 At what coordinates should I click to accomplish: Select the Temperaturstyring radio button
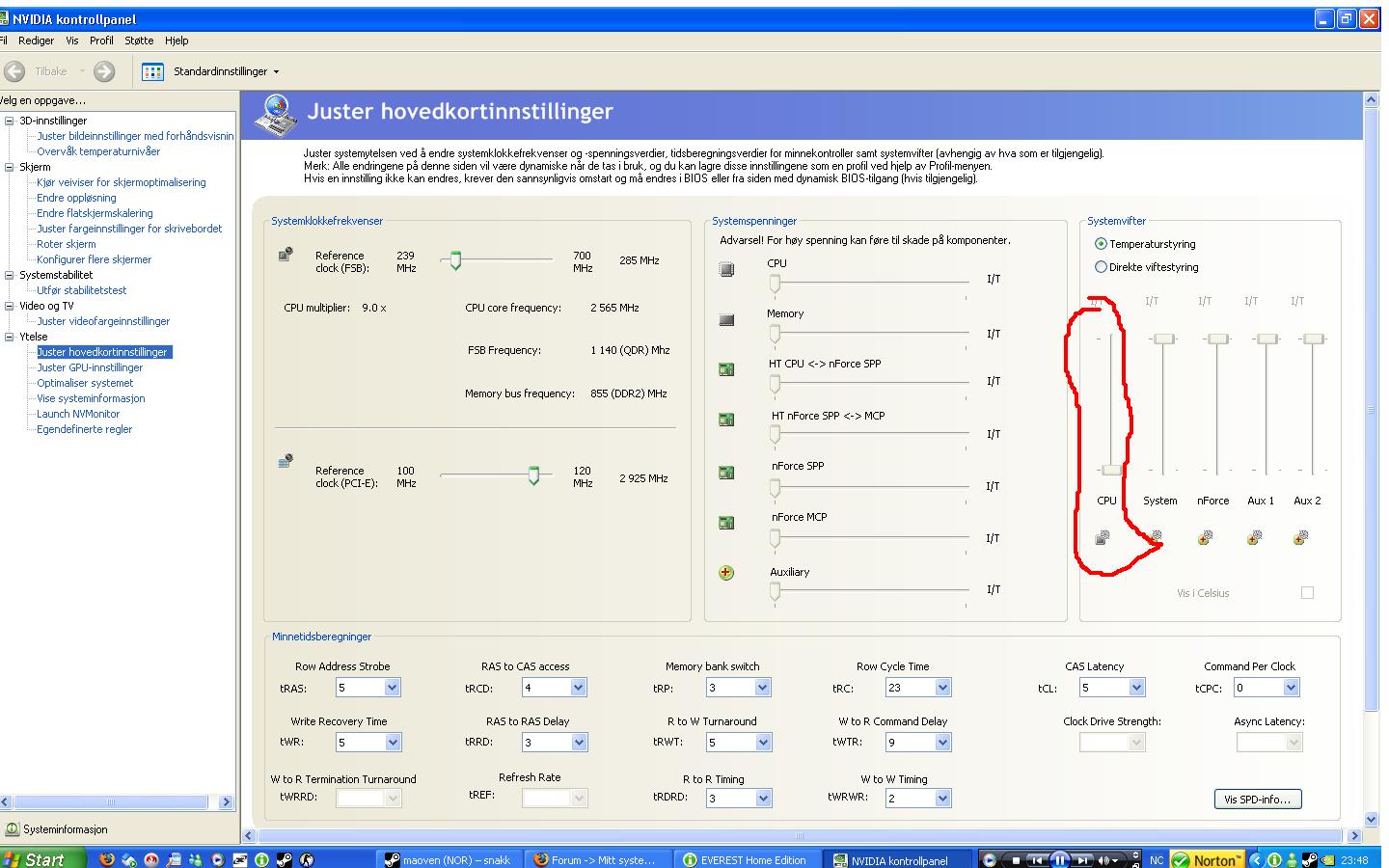point(1101,244)
